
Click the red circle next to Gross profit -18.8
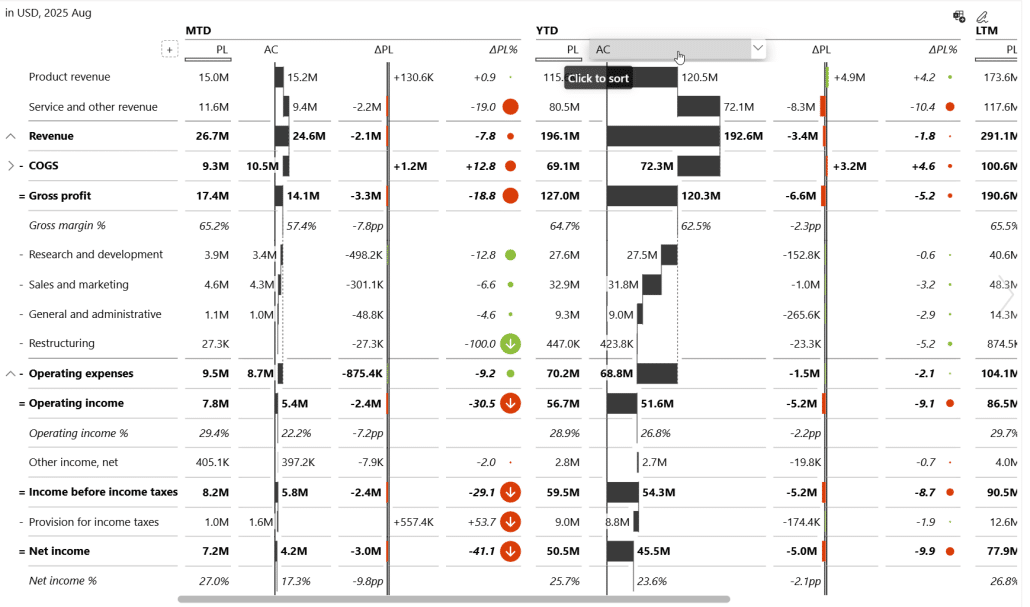pos(509,196)
